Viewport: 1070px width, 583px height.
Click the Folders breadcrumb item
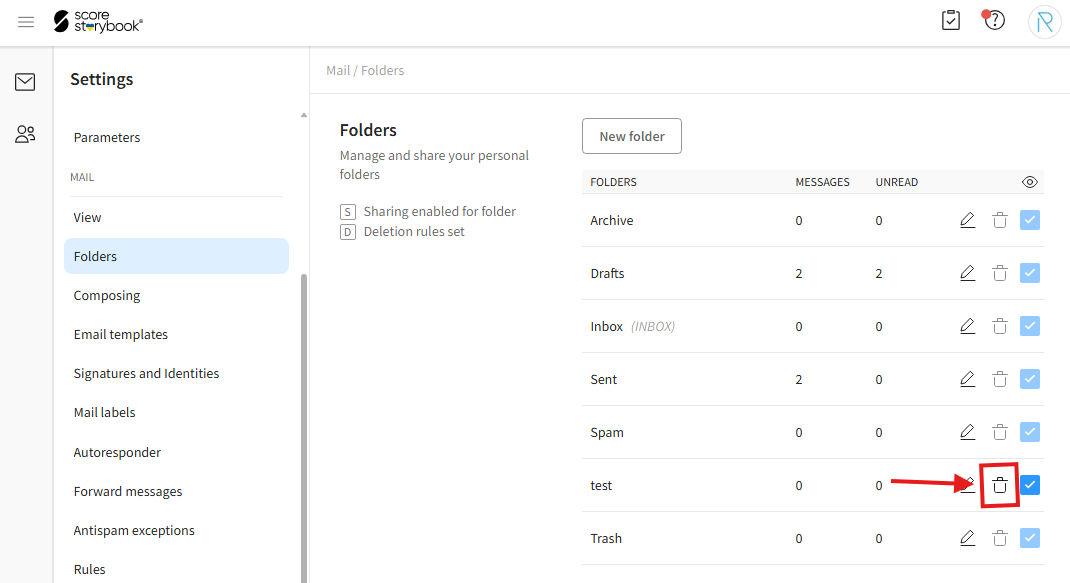(x=382, y=70)
